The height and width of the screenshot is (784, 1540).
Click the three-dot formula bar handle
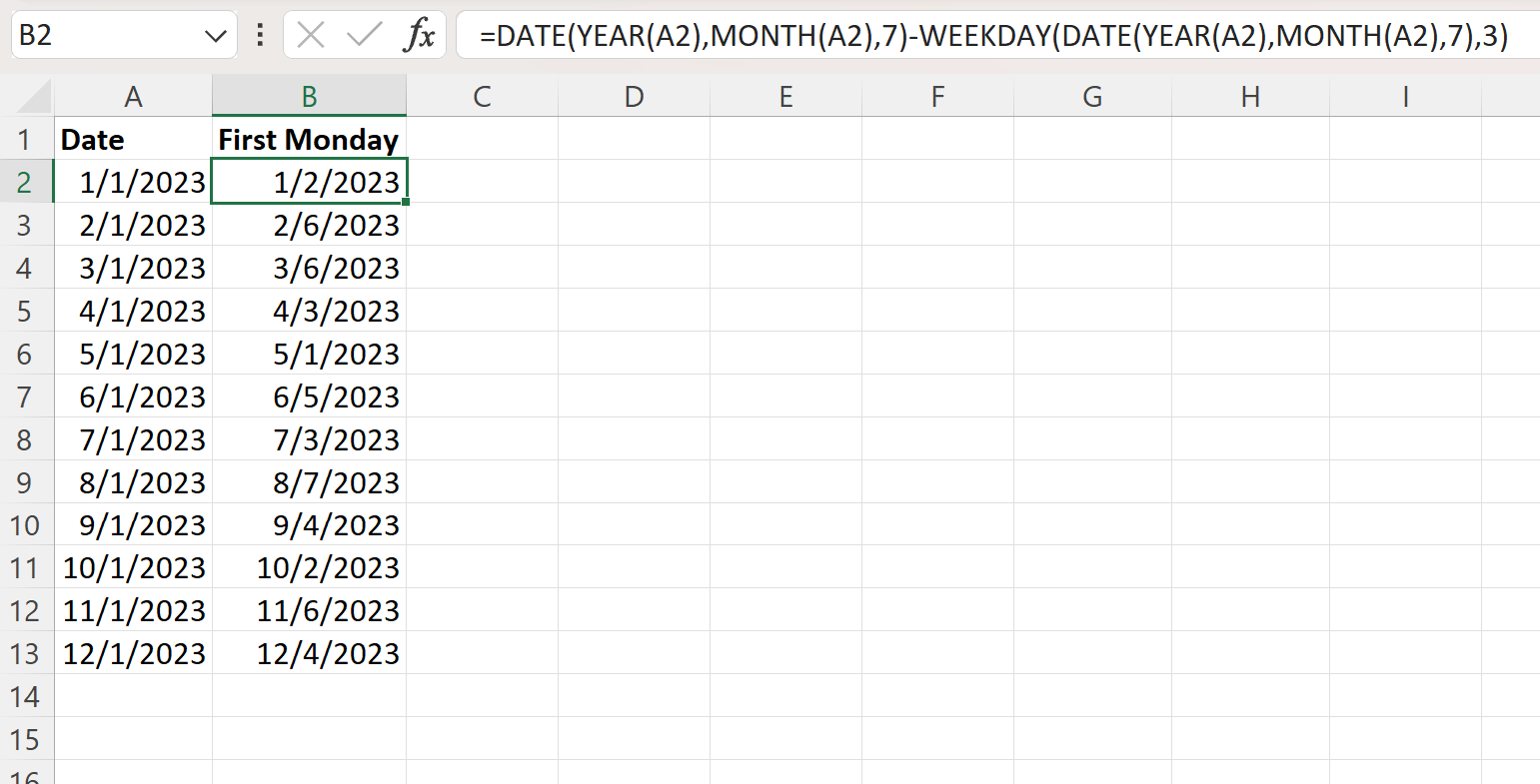tap(261, 36)
